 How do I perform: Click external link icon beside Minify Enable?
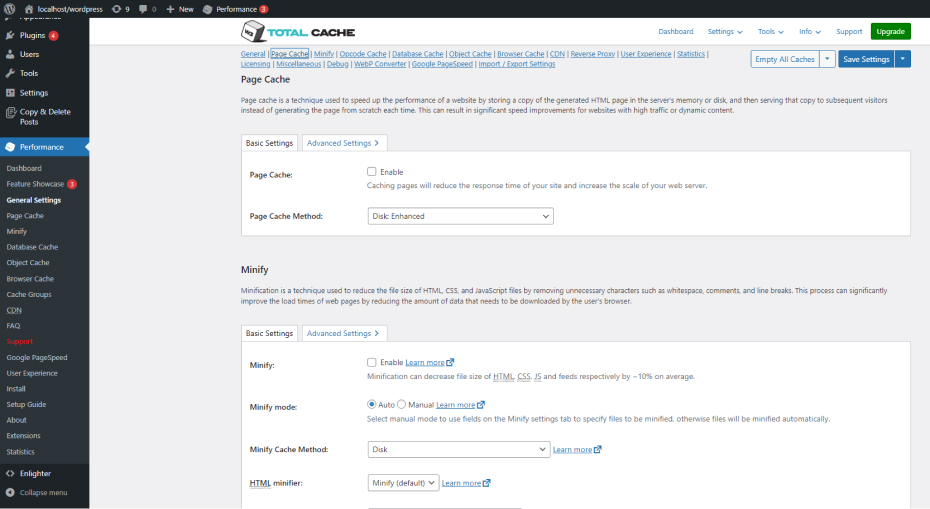coord(450,362)
